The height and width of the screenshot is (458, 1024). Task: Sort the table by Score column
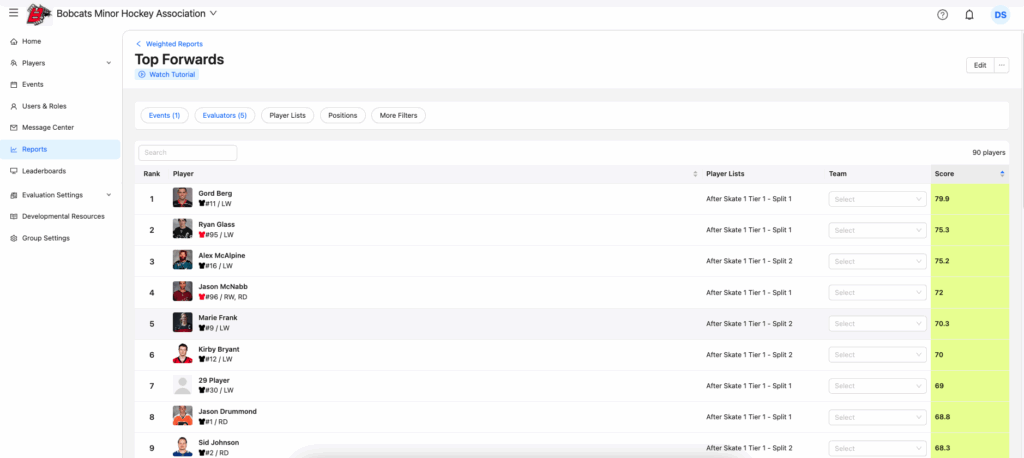pyautogui.click(x=1002, y=174)
